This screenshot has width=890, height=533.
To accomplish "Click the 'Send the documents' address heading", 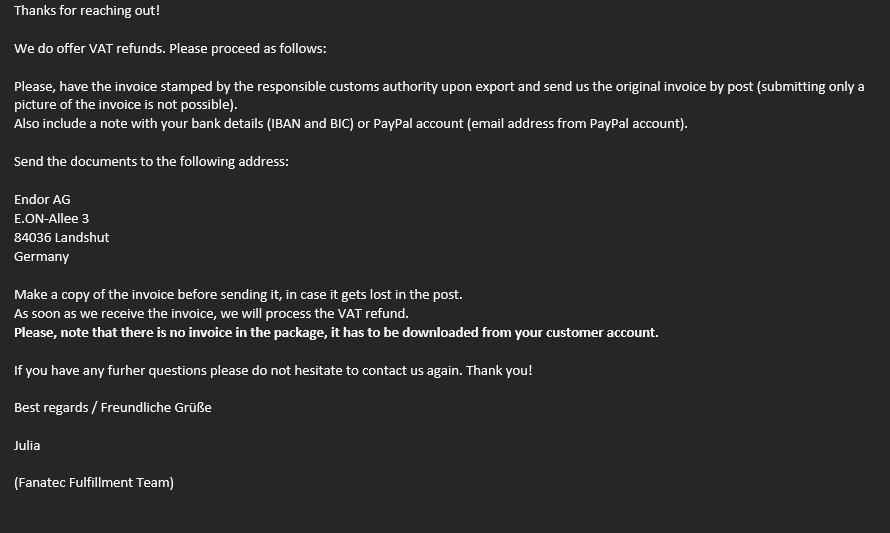I will click(x=151, y=162).
